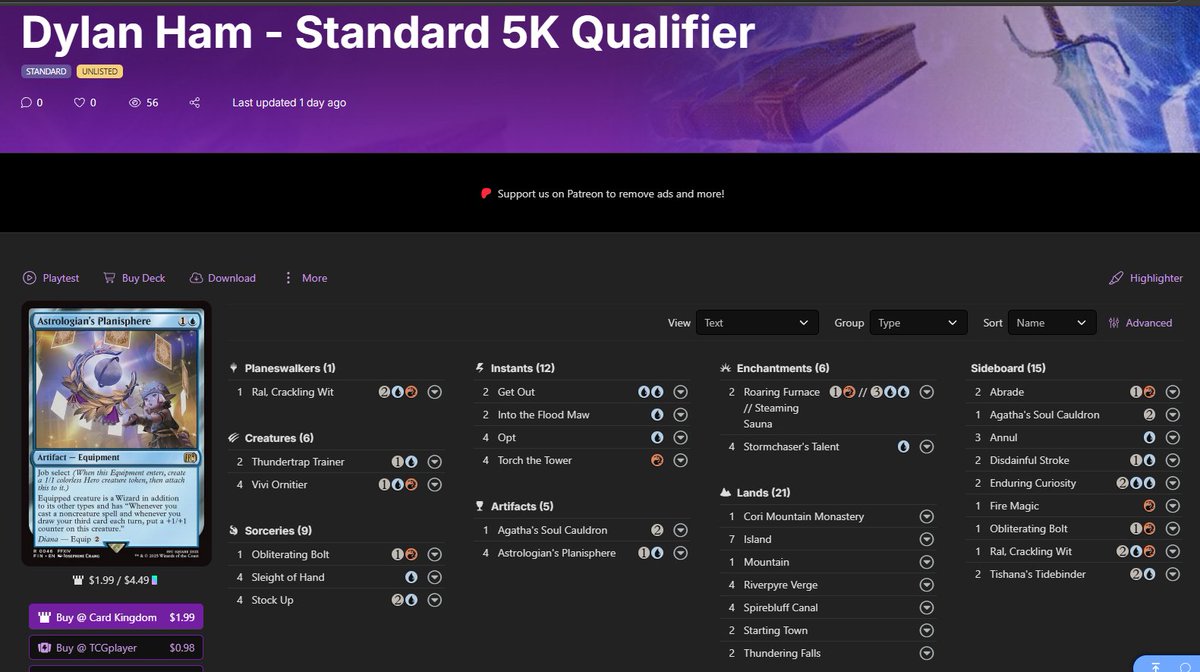Open dropdown arrow next to Fire Magic
The width and height of the screenshot is (1200, 672).
click(1173, 506)
